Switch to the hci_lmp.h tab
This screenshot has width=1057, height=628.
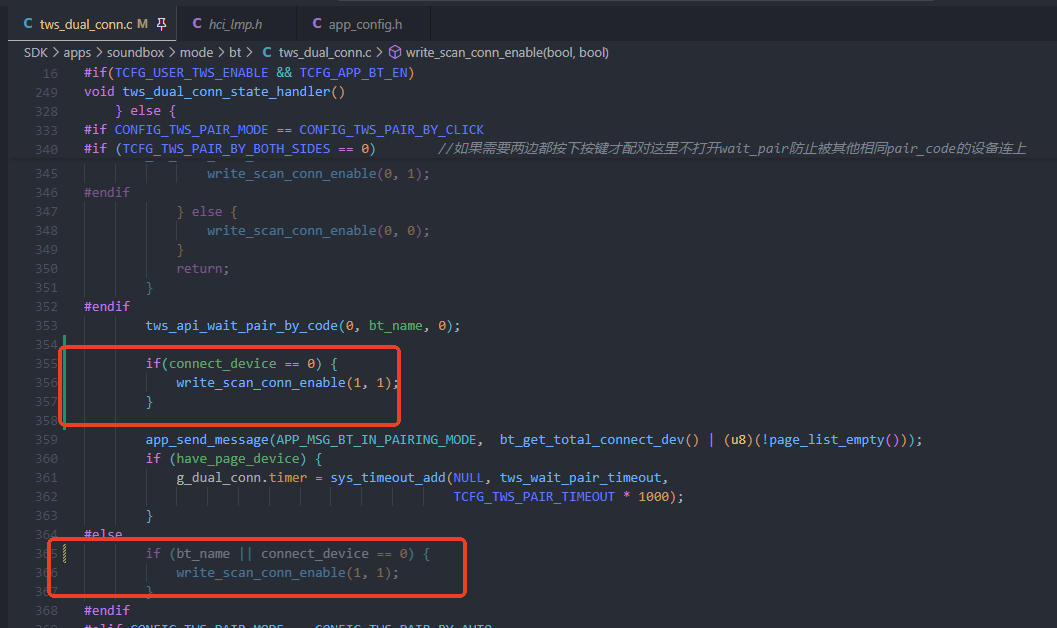235,24
